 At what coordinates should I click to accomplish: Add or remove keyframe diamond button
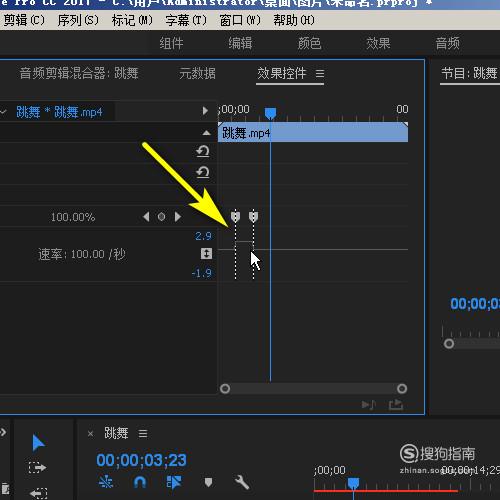coord(161,217)
